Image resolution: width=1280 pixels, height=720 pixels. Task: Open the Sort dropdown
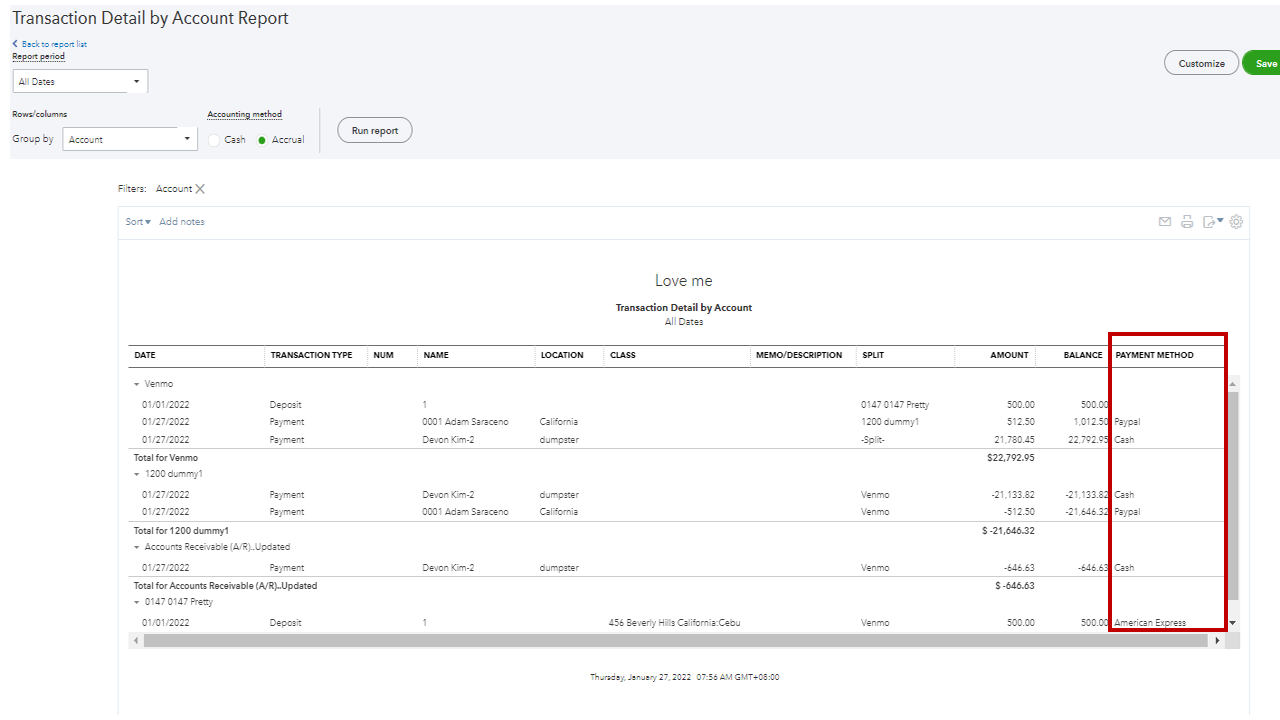pos(137,221)
